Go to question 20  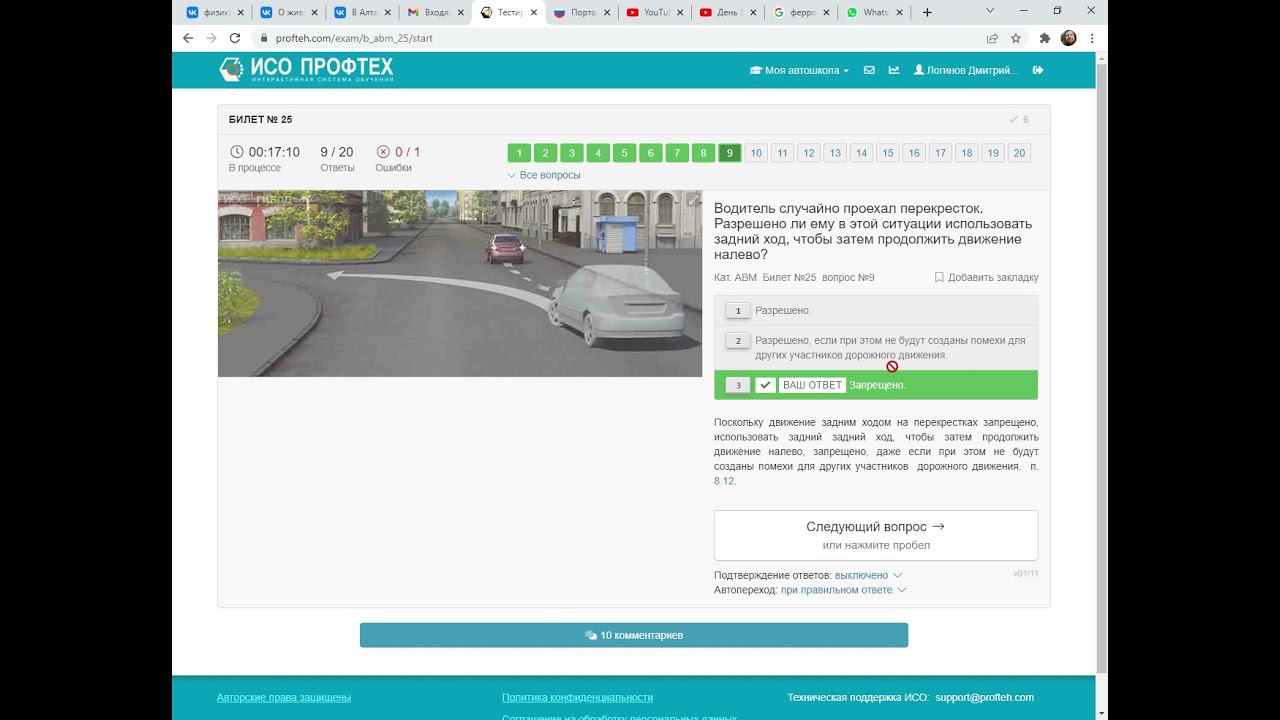pyautogui.click(x=1019, y=153)
